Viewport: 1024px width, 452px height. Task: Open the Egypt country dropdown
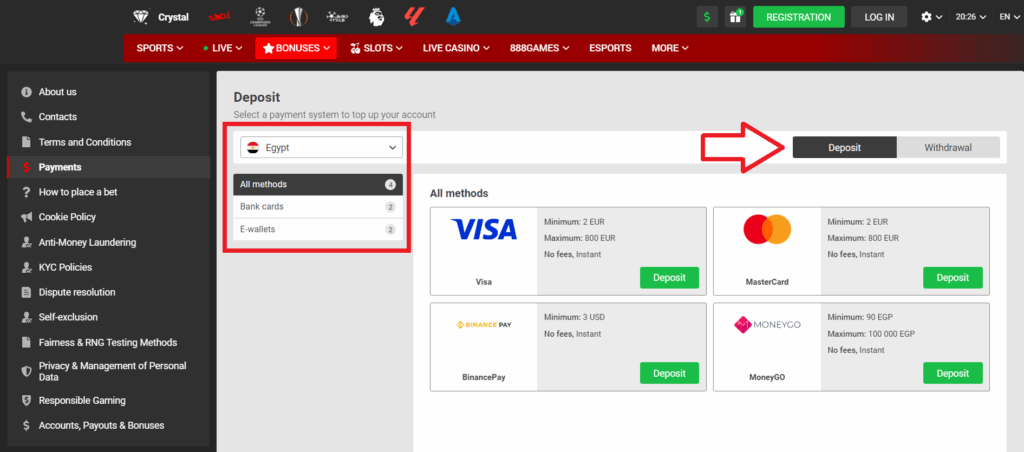pyautogui.click(x=321, y=148)
